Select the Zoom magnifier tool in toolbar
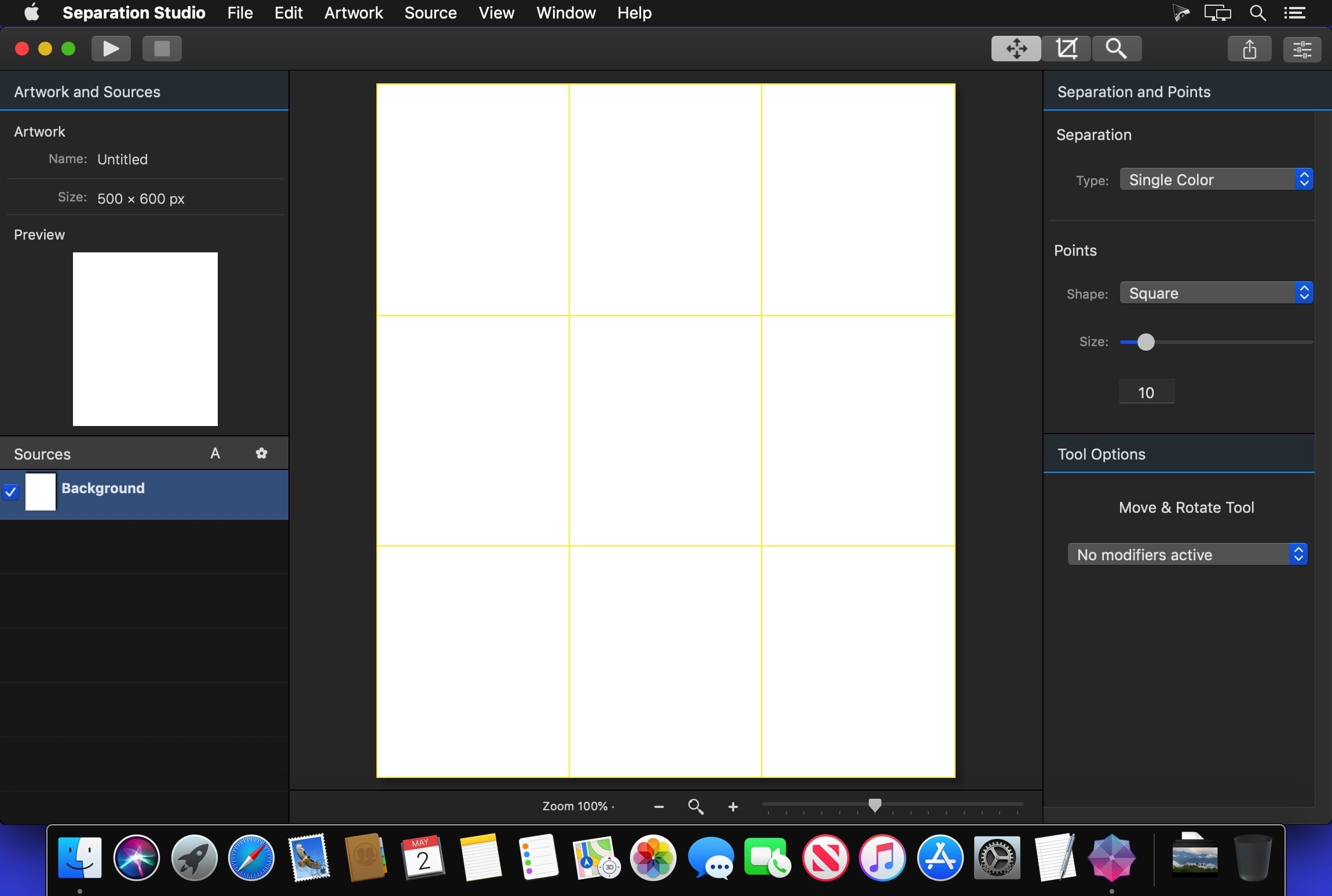 (x=1117, y=49)
